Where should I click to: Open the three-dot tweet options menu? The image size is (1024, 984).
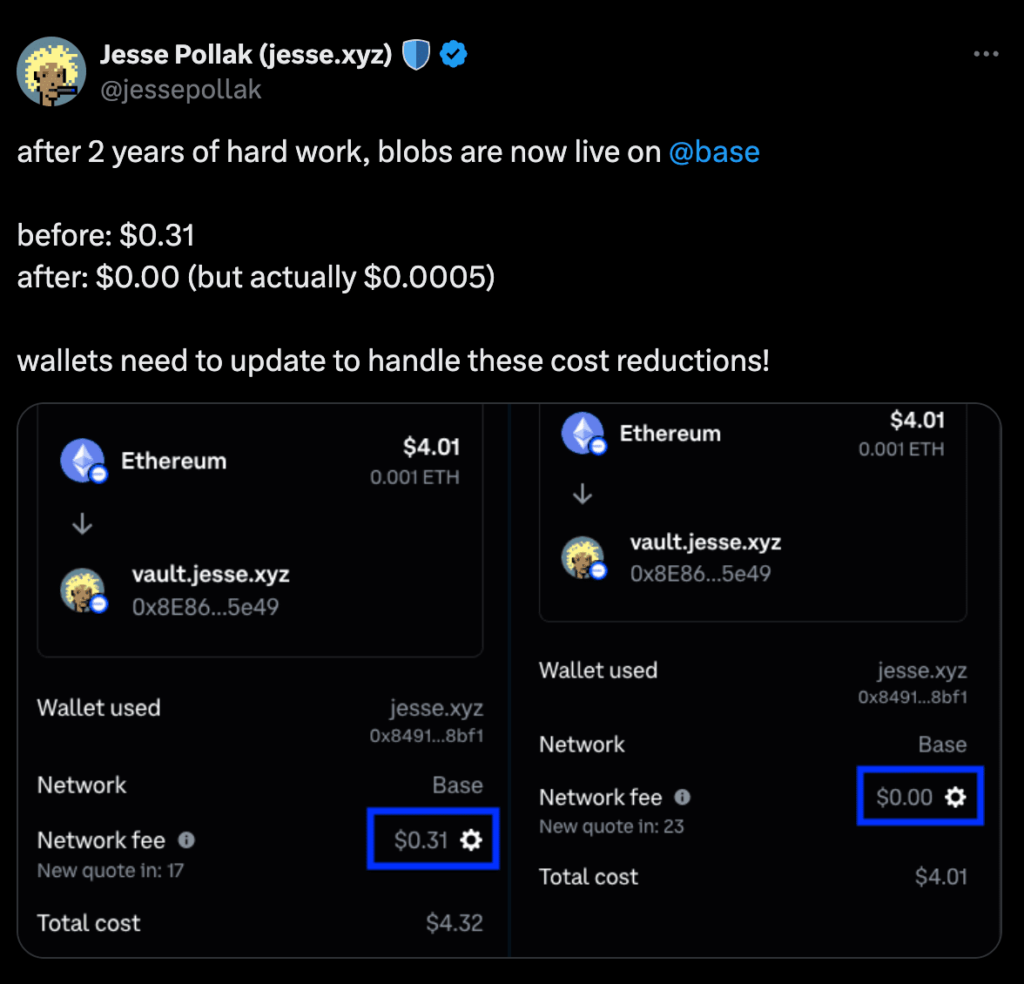point(986,55)
